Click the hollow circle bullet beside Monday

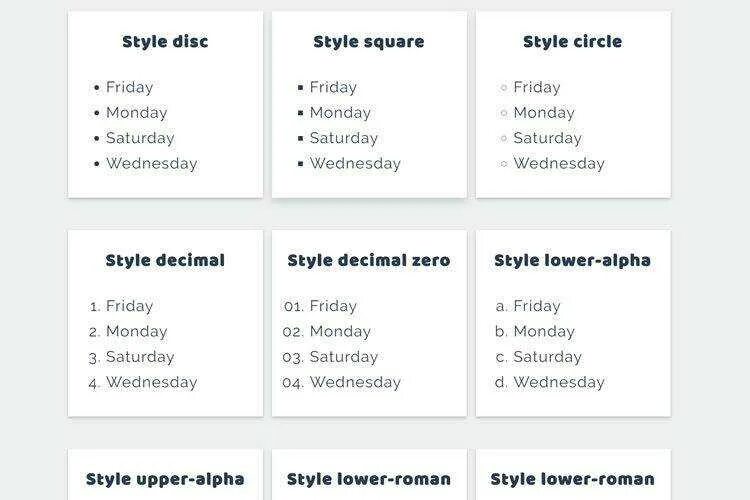pyautogui.click(x=504, y=113)
